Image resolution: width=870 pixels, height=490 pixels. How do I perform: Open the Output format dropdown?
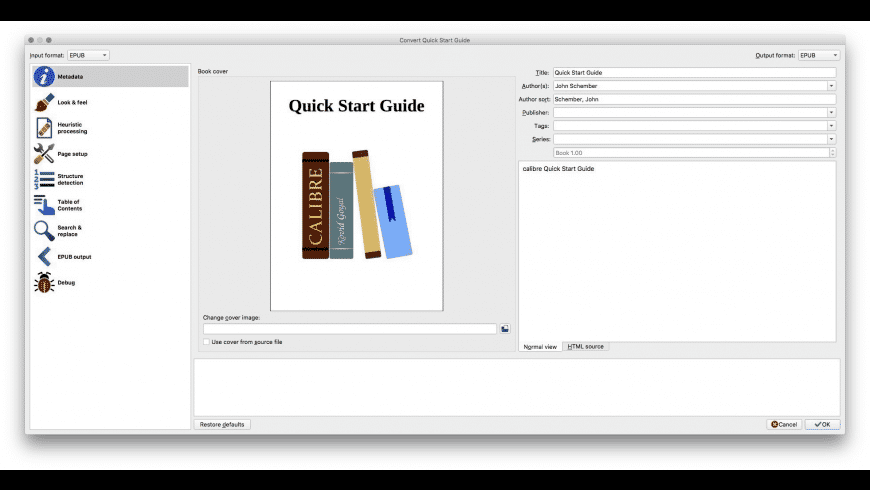click(x=819, y=55)
